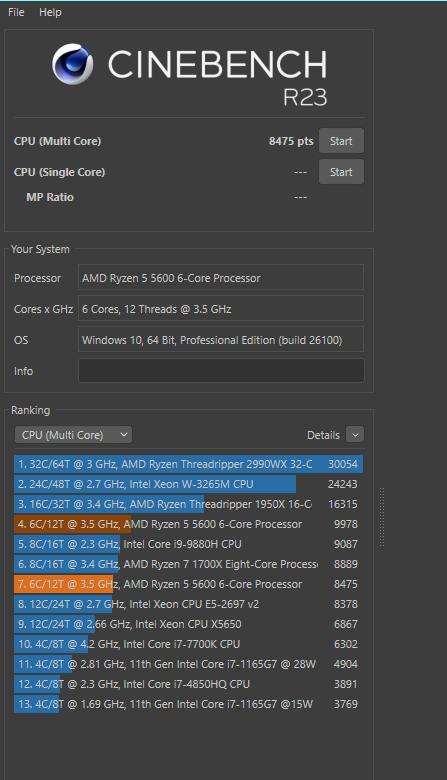Select ranking row 8 Xeon E5-2697 v2
The image size is (447, 780).
[188, 604]
